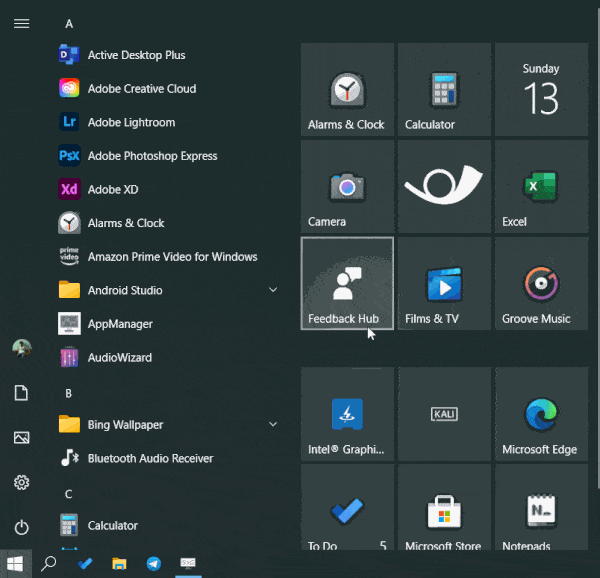
Task: Open taskbar Search magnifier
Action: coord(49,563)
